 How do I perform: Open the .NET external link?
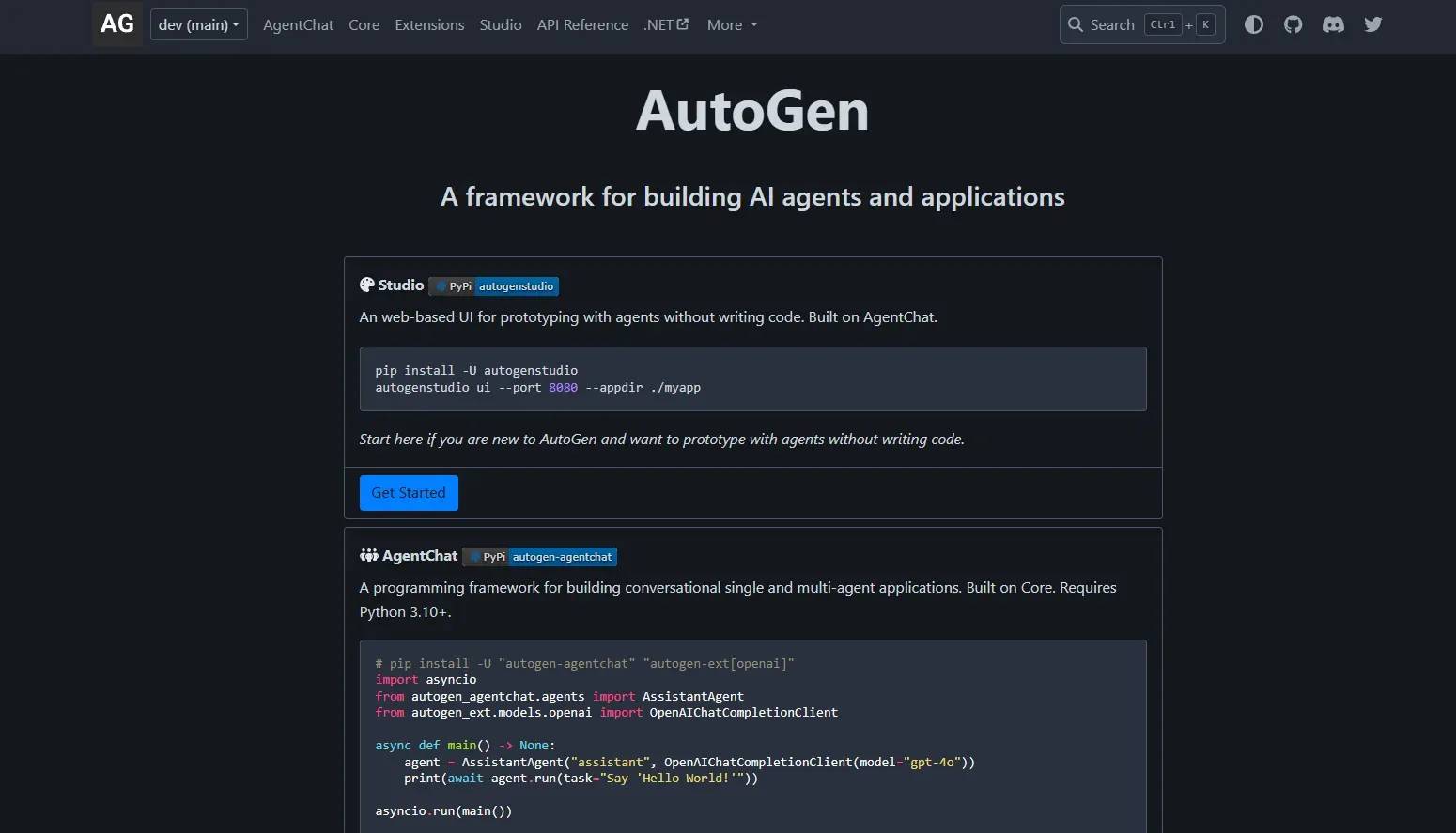[x=666, y=25]
